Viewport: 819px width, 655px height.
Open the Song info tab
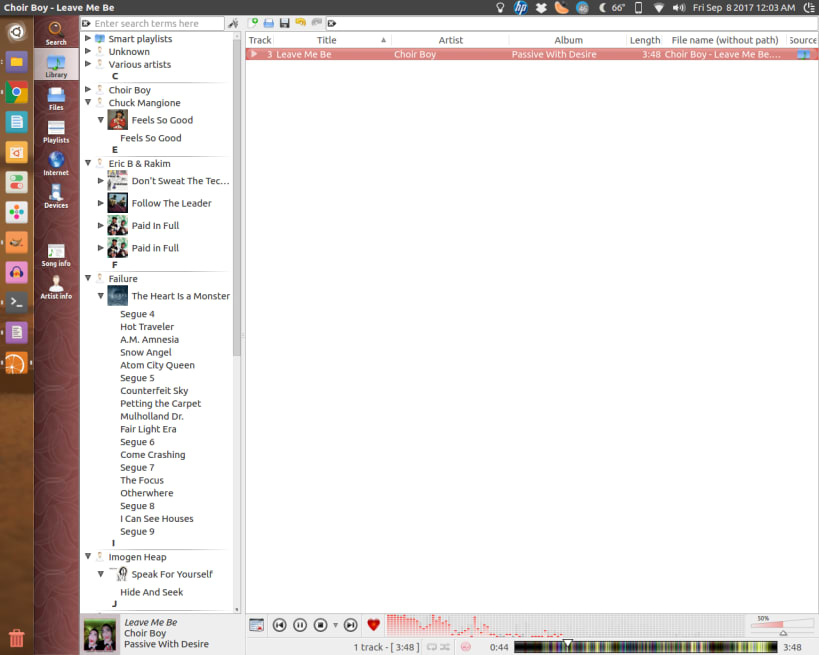(56, 255)
